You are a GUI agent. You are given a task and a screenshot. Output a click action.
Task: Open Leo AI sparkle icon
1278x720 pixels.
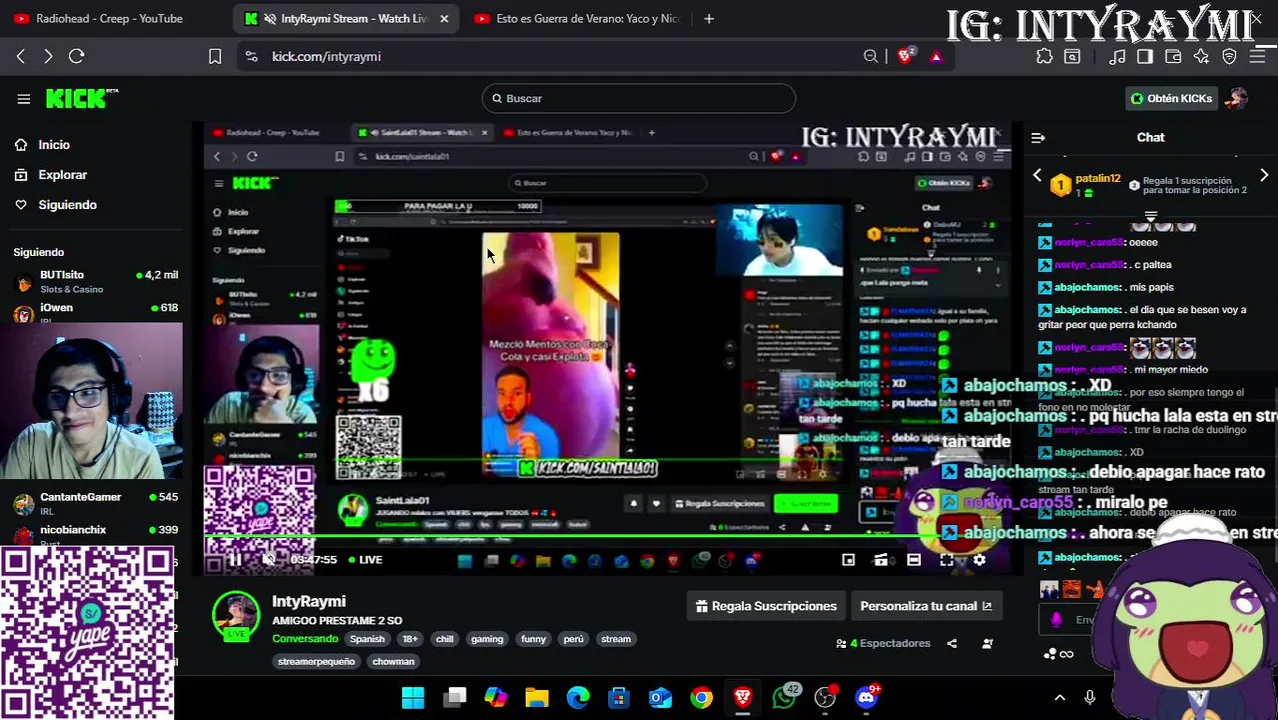(1201, 57)
